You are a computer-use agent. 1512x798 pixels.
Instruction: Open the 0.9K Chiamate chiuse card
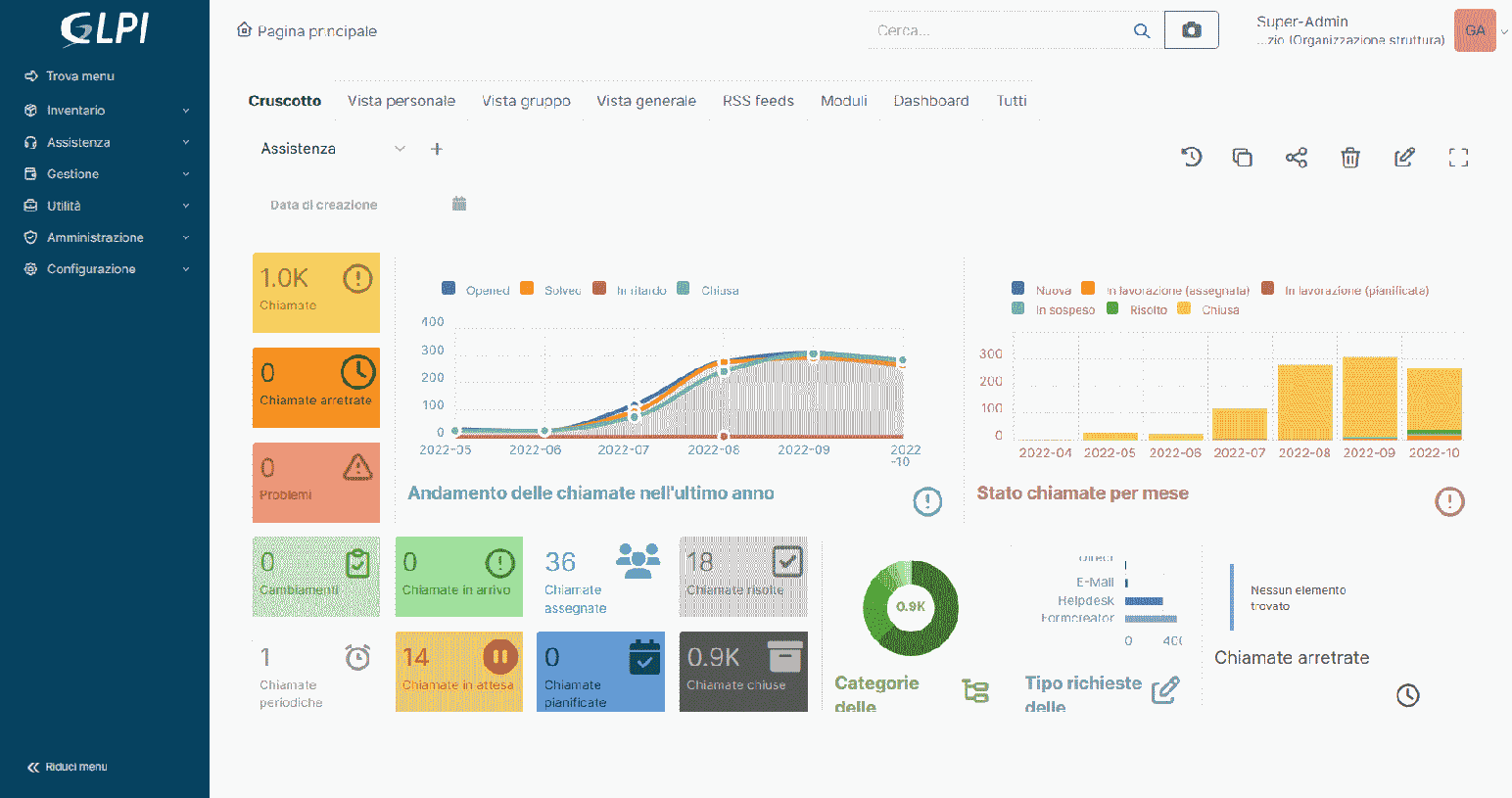point(743,672)
